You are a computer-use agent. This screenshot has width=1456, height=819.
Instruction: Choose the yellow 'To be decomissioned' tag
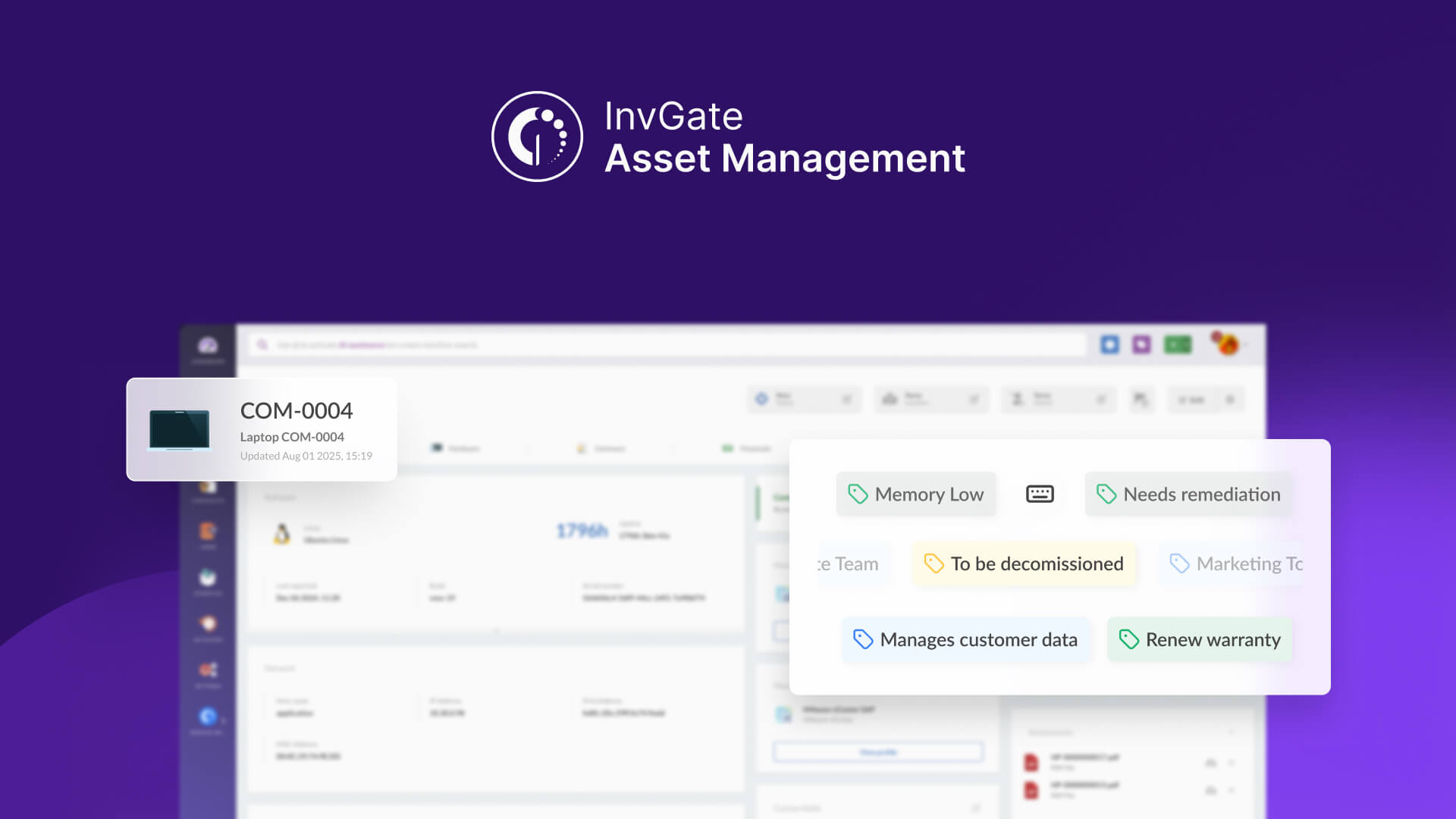point(1024,563)
